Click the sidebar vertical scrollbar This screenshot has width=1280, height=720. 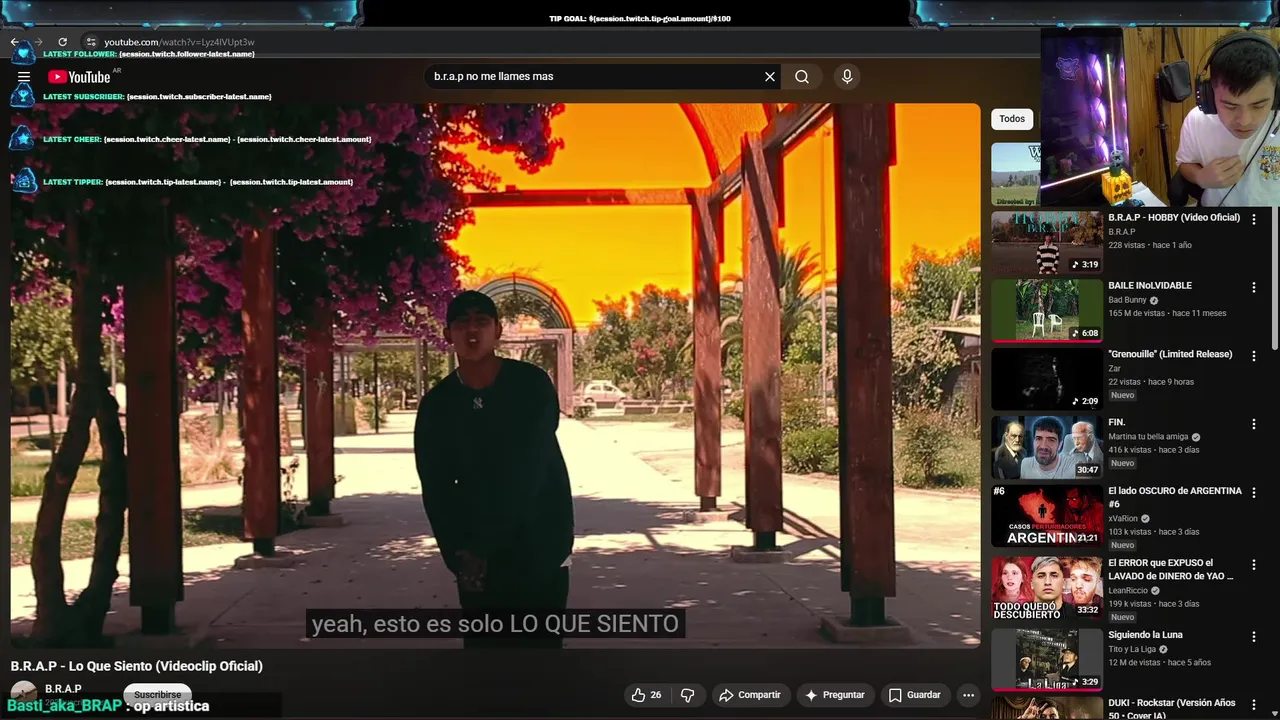pyautogui.click(x=1274, y=280)
